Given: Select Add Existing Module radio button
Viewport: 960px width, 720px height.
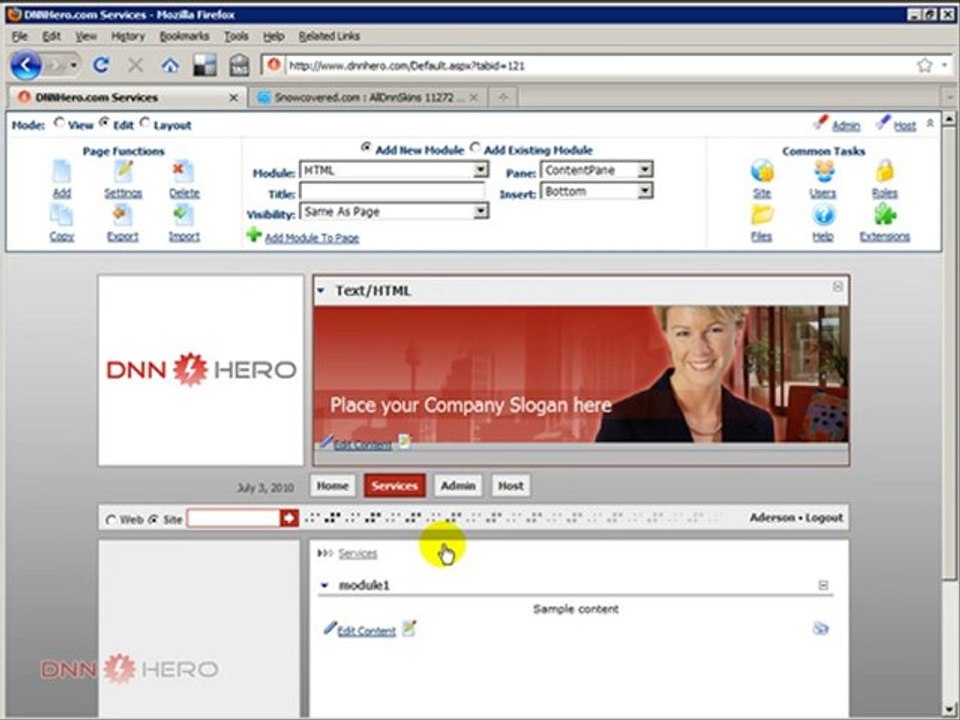Looking at the screenshot, I should pyautogui.click(x=475, y=148).
